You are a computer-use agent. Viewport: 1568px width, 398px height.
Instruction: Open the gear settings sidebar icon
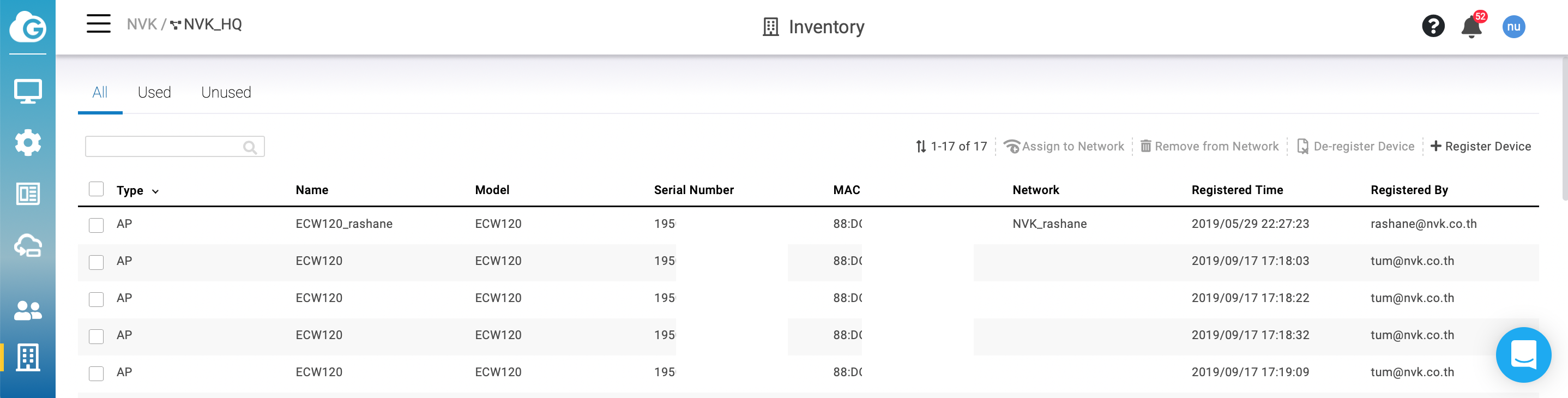pyautogui.click(x=28, y=143)
